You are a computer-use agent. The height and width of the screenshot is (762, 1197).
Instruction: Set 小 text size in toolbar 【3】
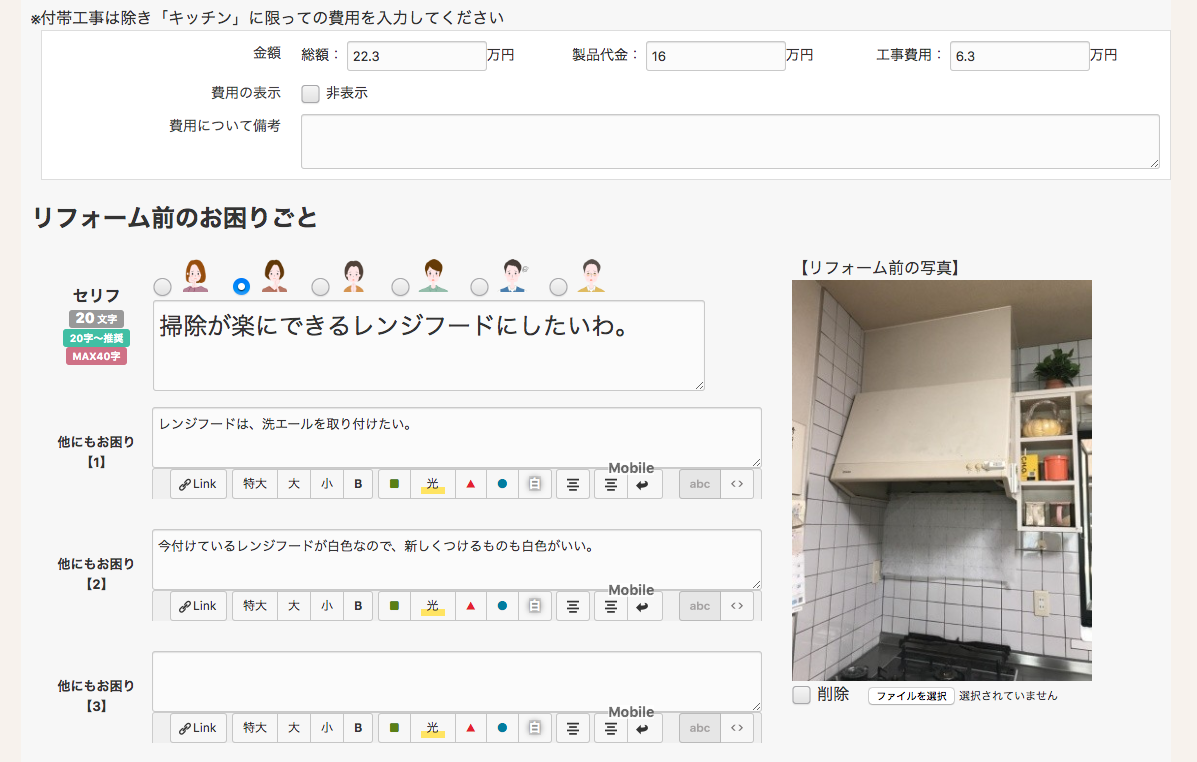(326, 728)
